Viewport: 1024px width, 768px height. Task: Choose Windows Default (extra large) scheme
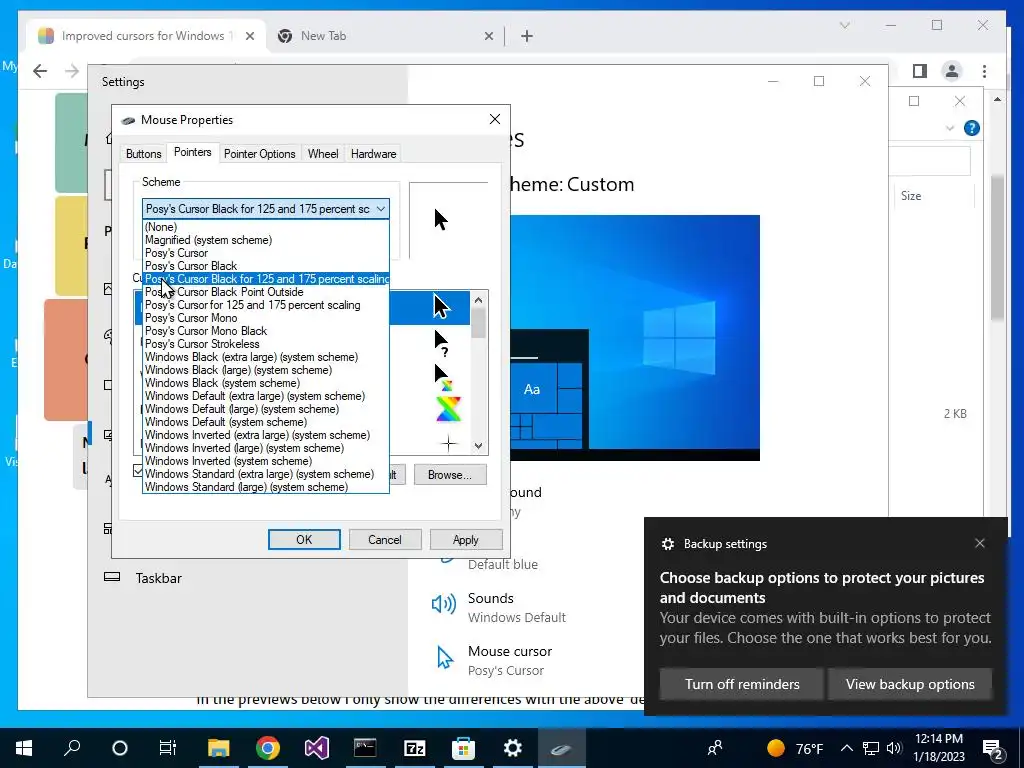pos(266,396)
